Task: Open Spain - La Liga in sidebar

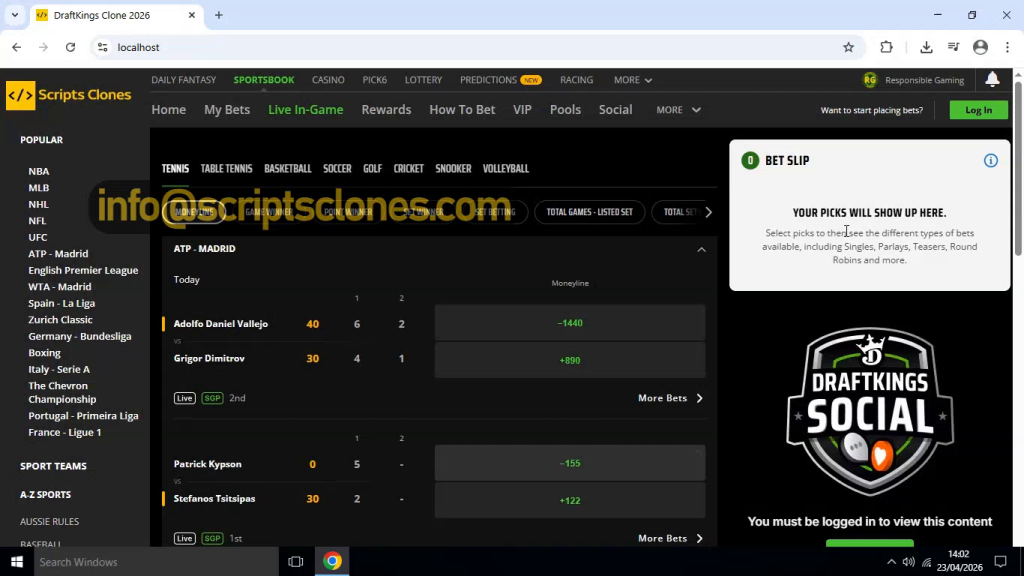Action: (61, 303)
